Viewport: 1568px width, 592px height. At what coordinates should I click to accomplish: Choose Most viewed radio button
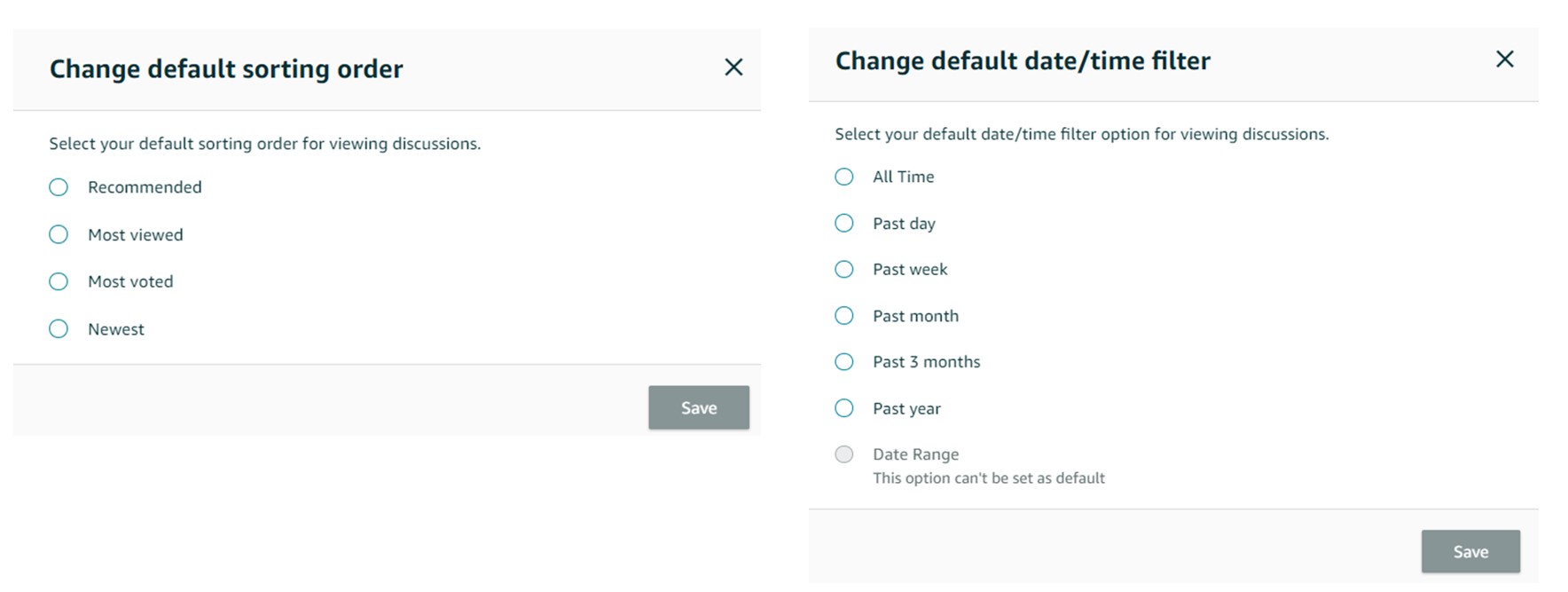(x=59, y=234)
